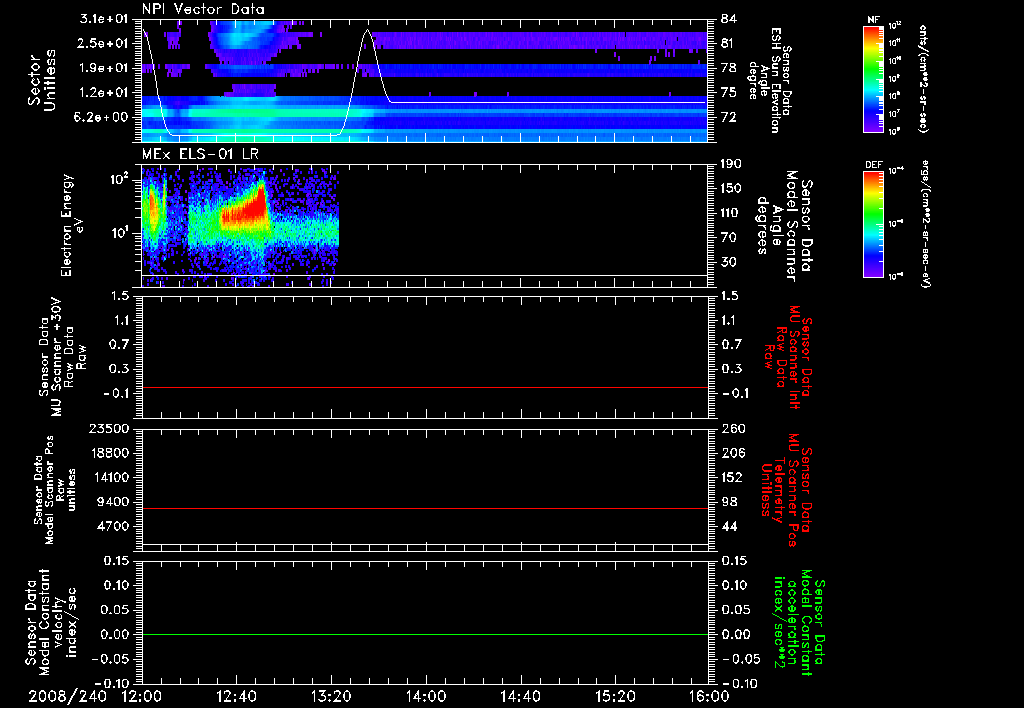Click the '1.2e+01' sector axis value

tap(104, 92)
